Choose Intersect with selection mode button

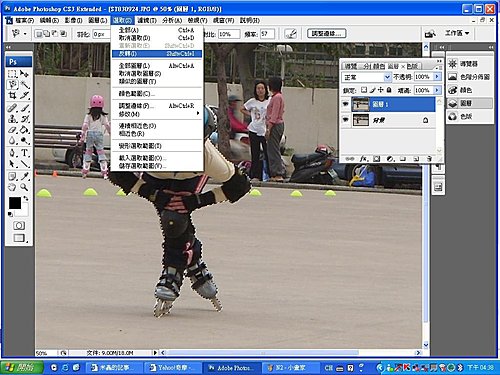pos(63,34)
